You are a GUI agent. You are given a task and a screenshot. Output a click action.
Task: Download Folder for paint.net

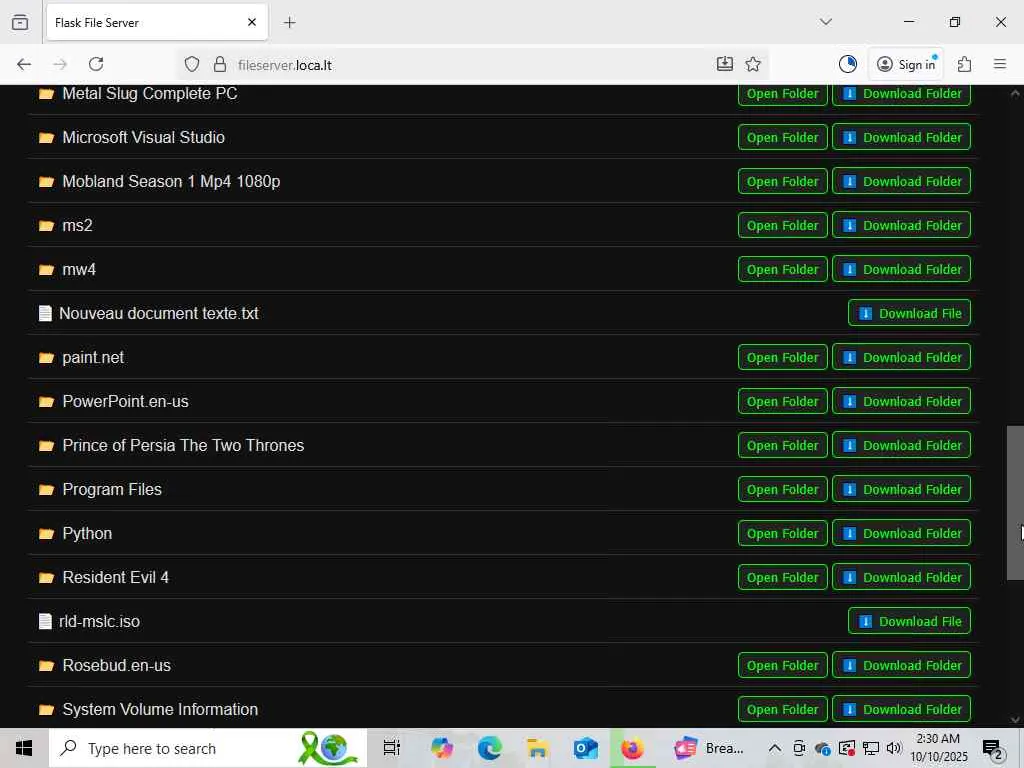pyautogui.click(x=901, y=357)
